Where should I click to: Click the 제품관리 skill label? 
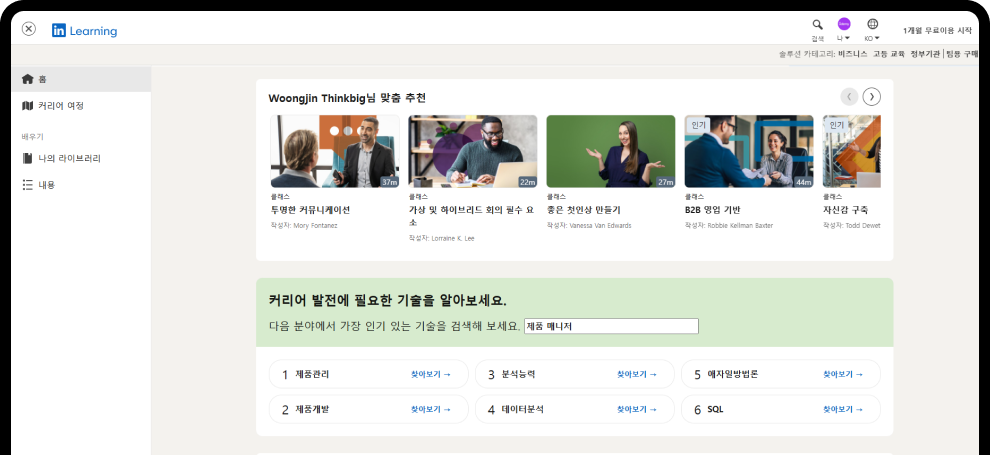coord(312,374)
